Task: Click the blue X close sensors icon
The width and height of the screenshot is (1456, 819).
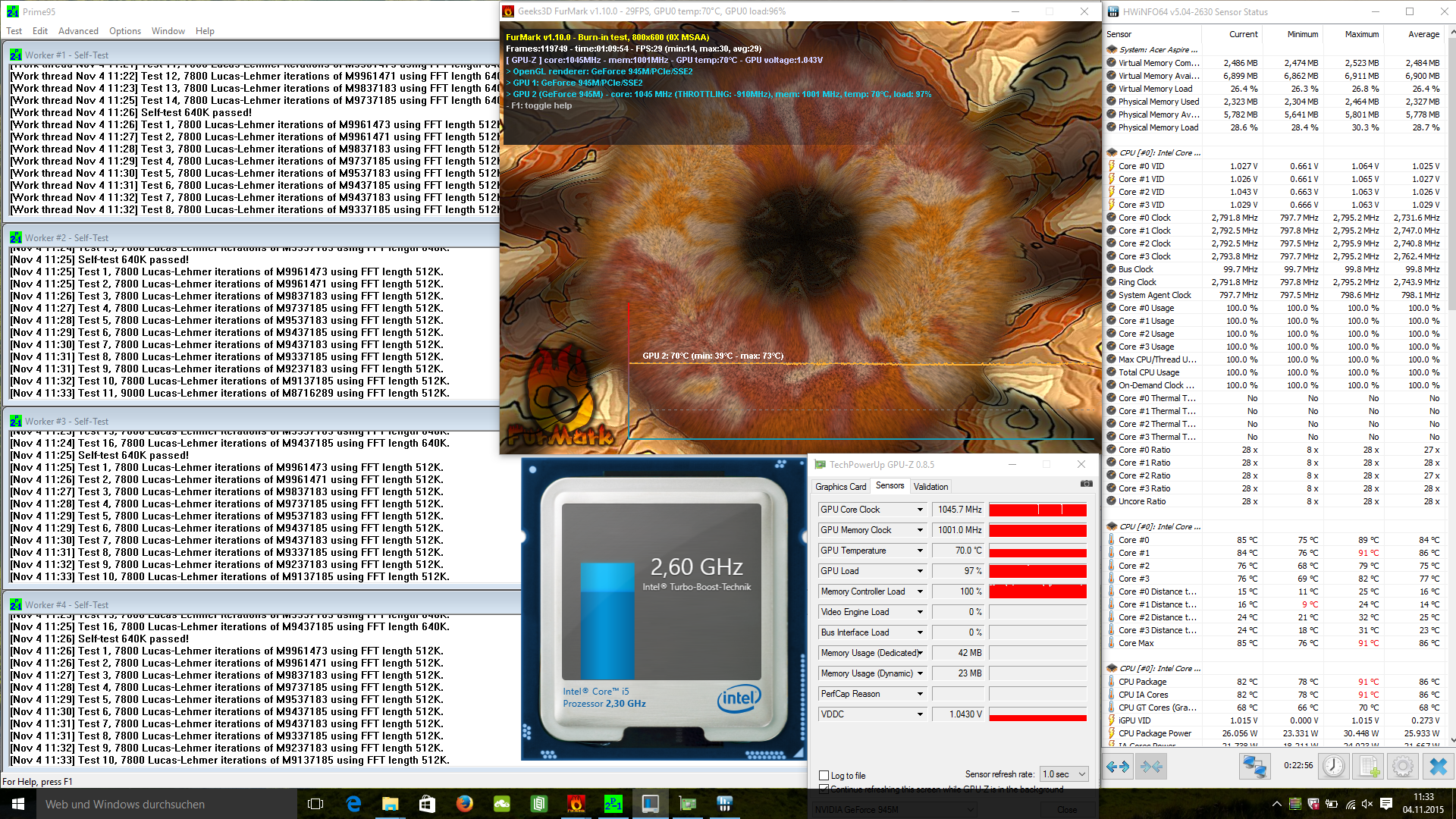Action: pos(1438,767)
